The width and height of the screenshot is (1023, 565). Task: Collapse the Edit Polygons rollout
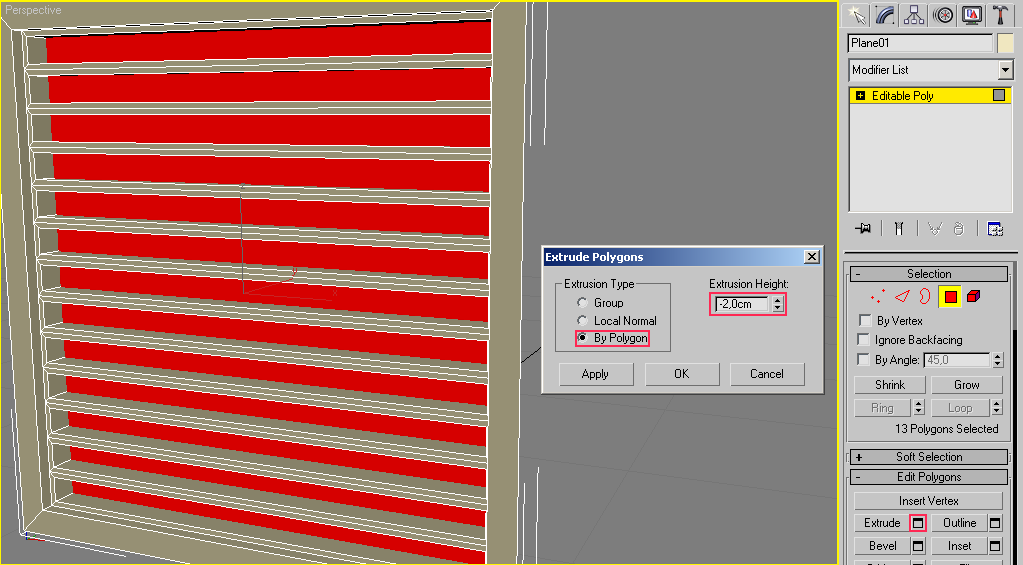click(x=929, y=477)
